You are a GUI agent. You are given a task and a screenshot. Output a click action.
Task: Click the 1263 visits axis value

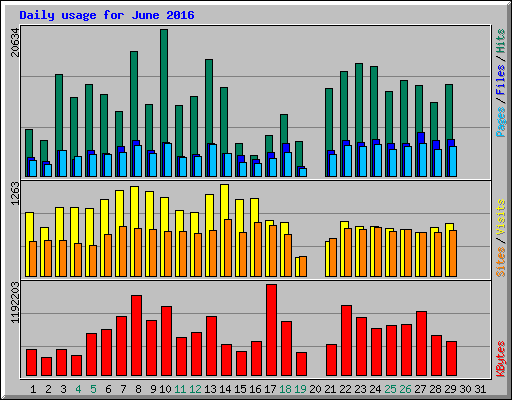click(15, 193)
